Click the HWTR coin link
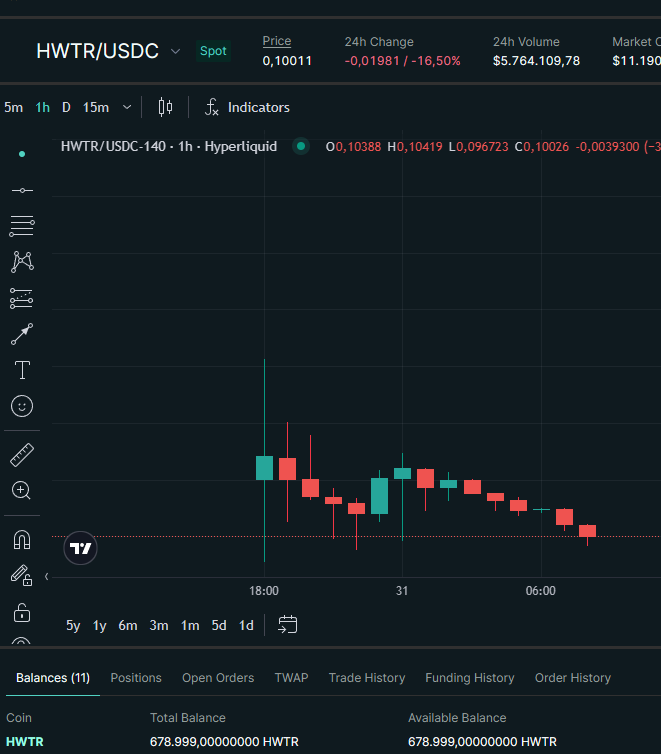Viewport: 661px width, 754px height. coord(25,741)
